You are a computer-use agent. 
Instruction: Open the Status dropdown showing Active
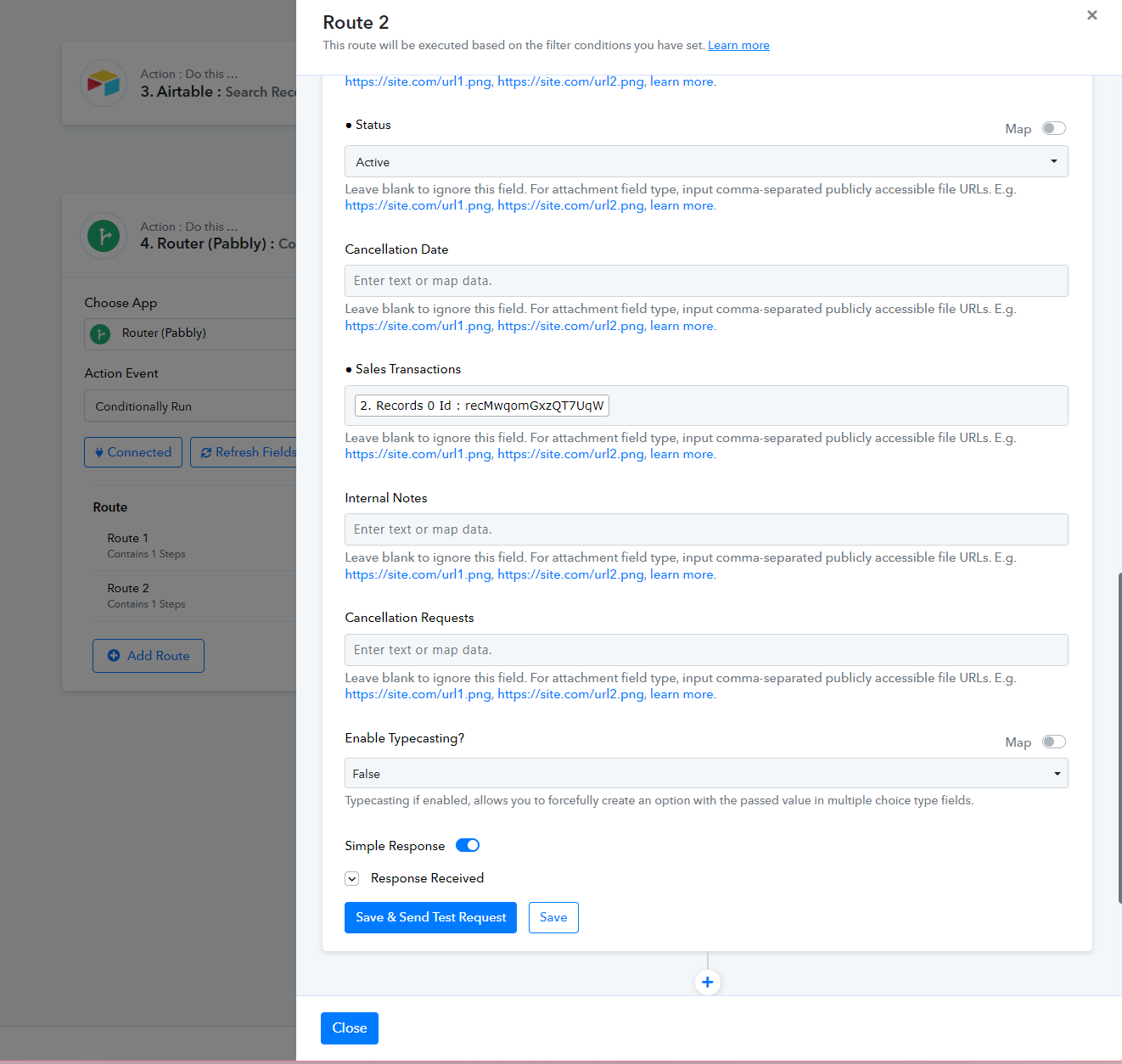[x=706, y=161]
